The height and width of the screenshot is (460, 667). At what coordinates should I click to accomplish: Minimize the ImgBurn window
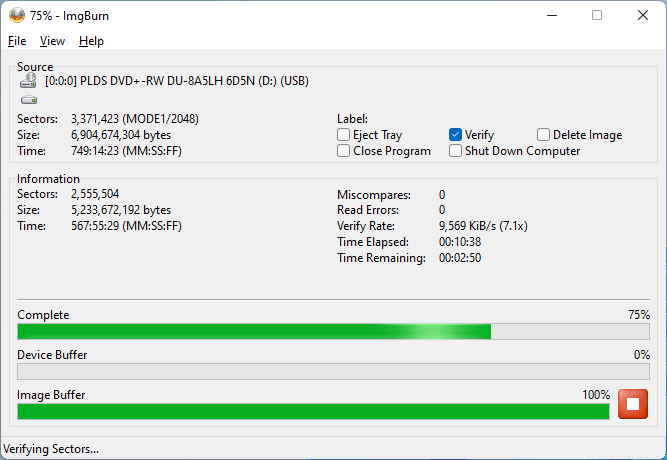coord(550,15)
